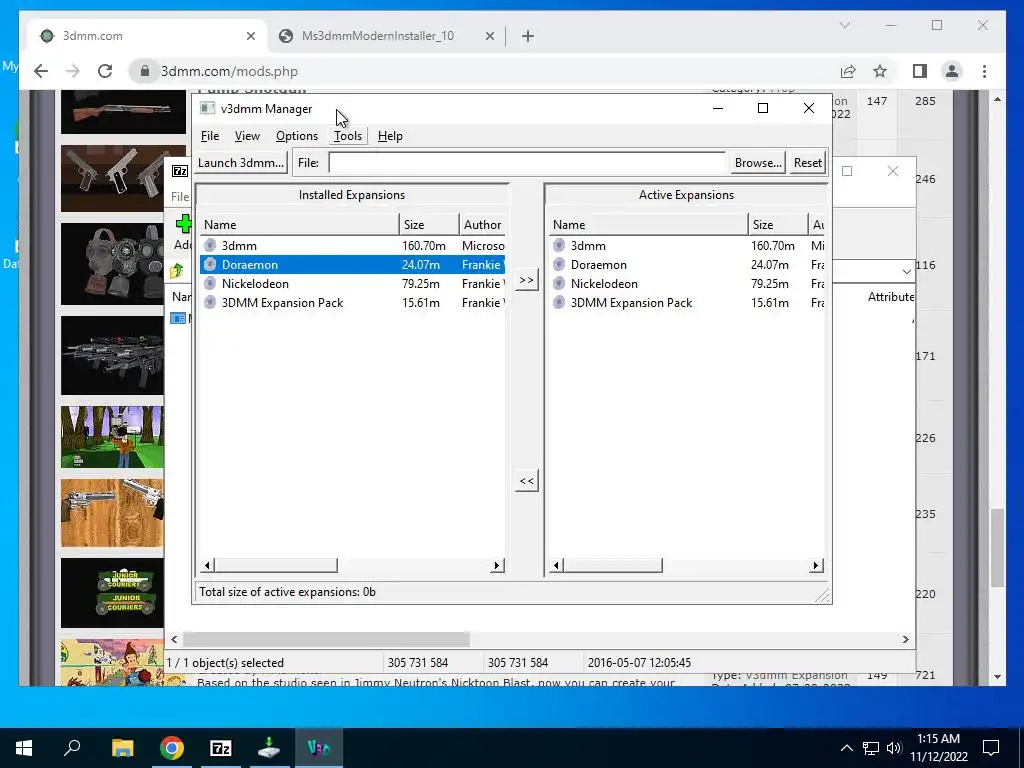
Task: Go back in Chrome
Action: (41, 71)
